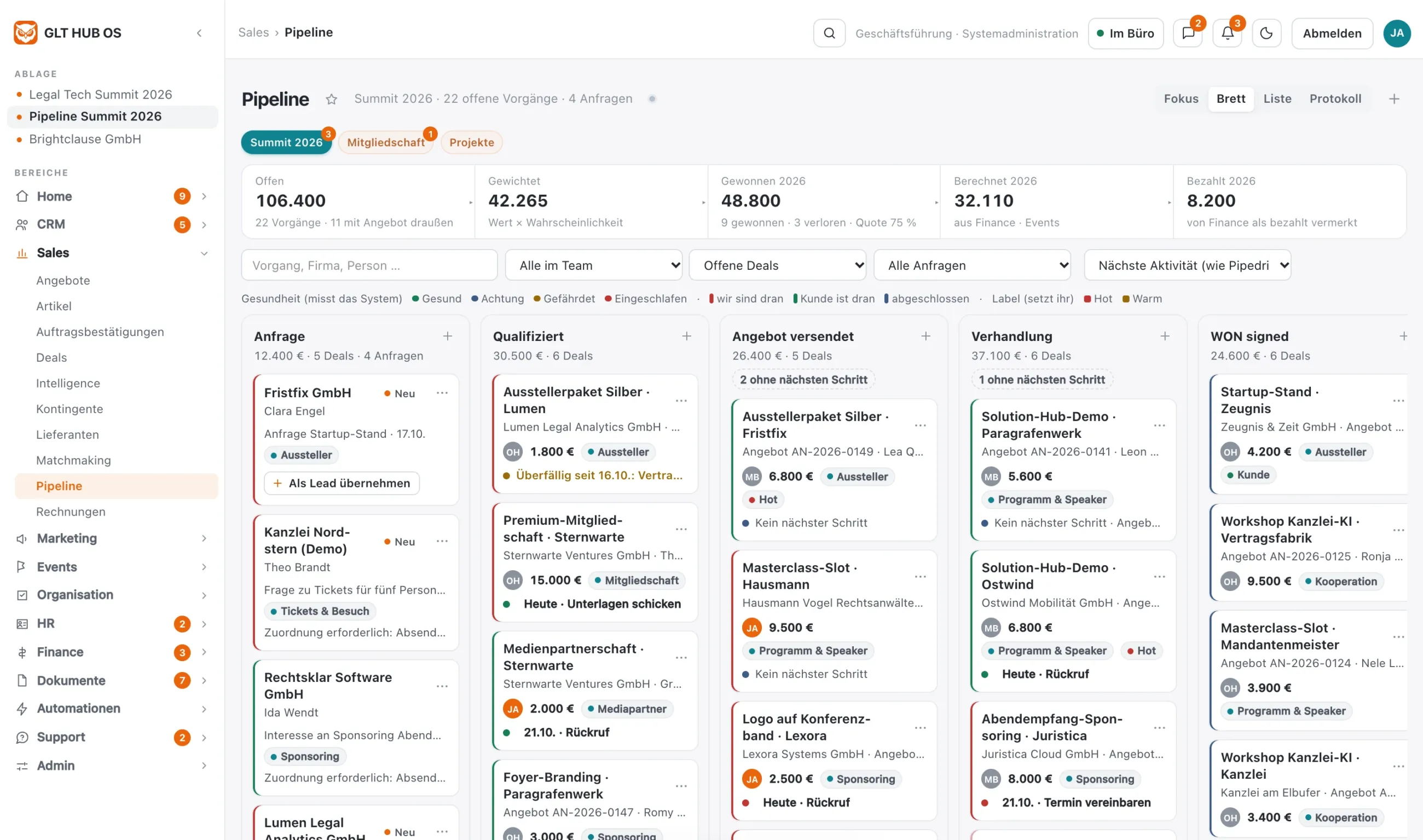The image size is (1423, 840).
Task: Open the Alle Anfragen dropdown
Action: click(x=972, y=265)
